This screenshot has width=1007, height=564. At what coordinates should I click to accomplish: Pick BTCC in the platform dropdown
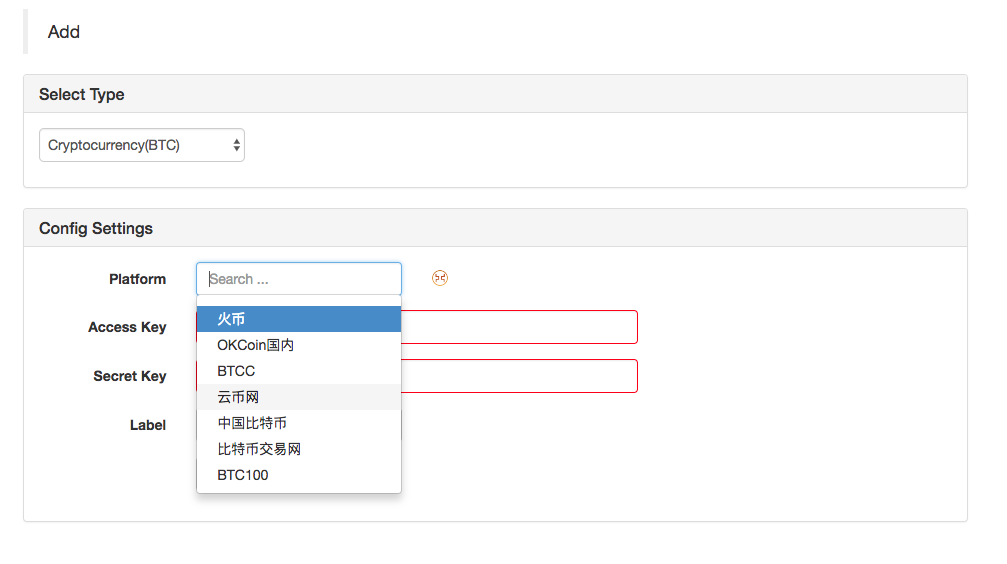coord(299,371)
